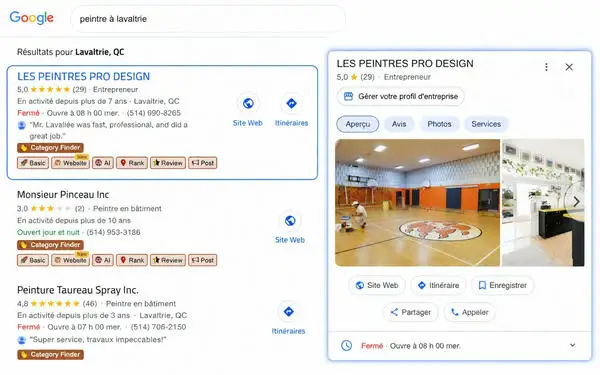Switch to the Services tab
The height and width of the screenshot is (375, 600).
tap(486, 124)
